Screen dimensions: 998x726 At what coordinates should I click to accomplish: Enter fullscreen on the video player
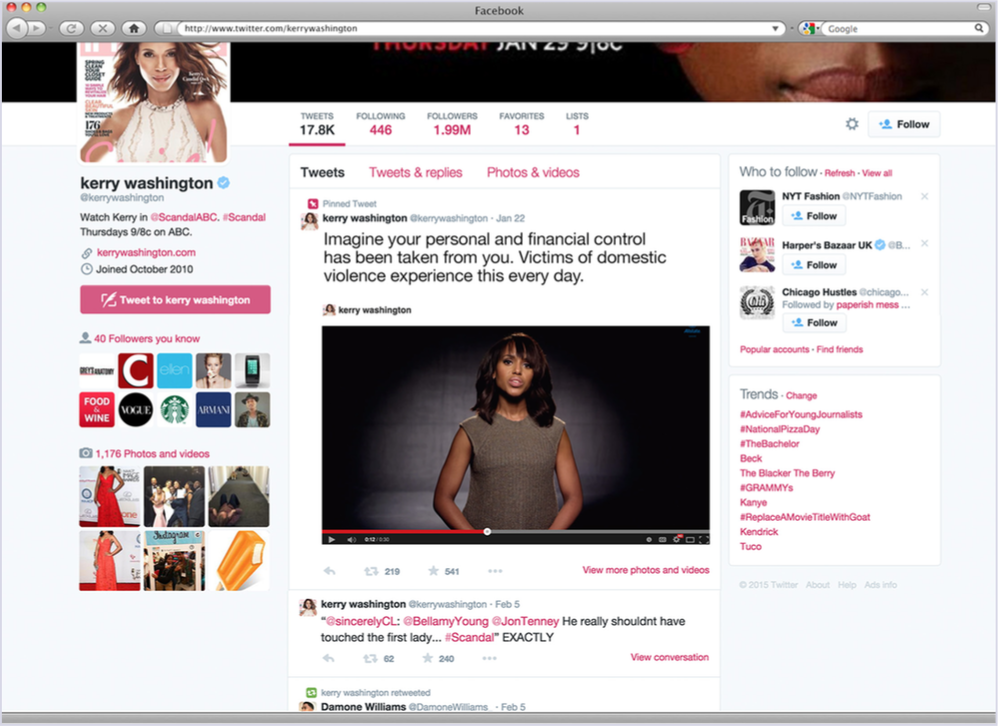coord(703,540)
